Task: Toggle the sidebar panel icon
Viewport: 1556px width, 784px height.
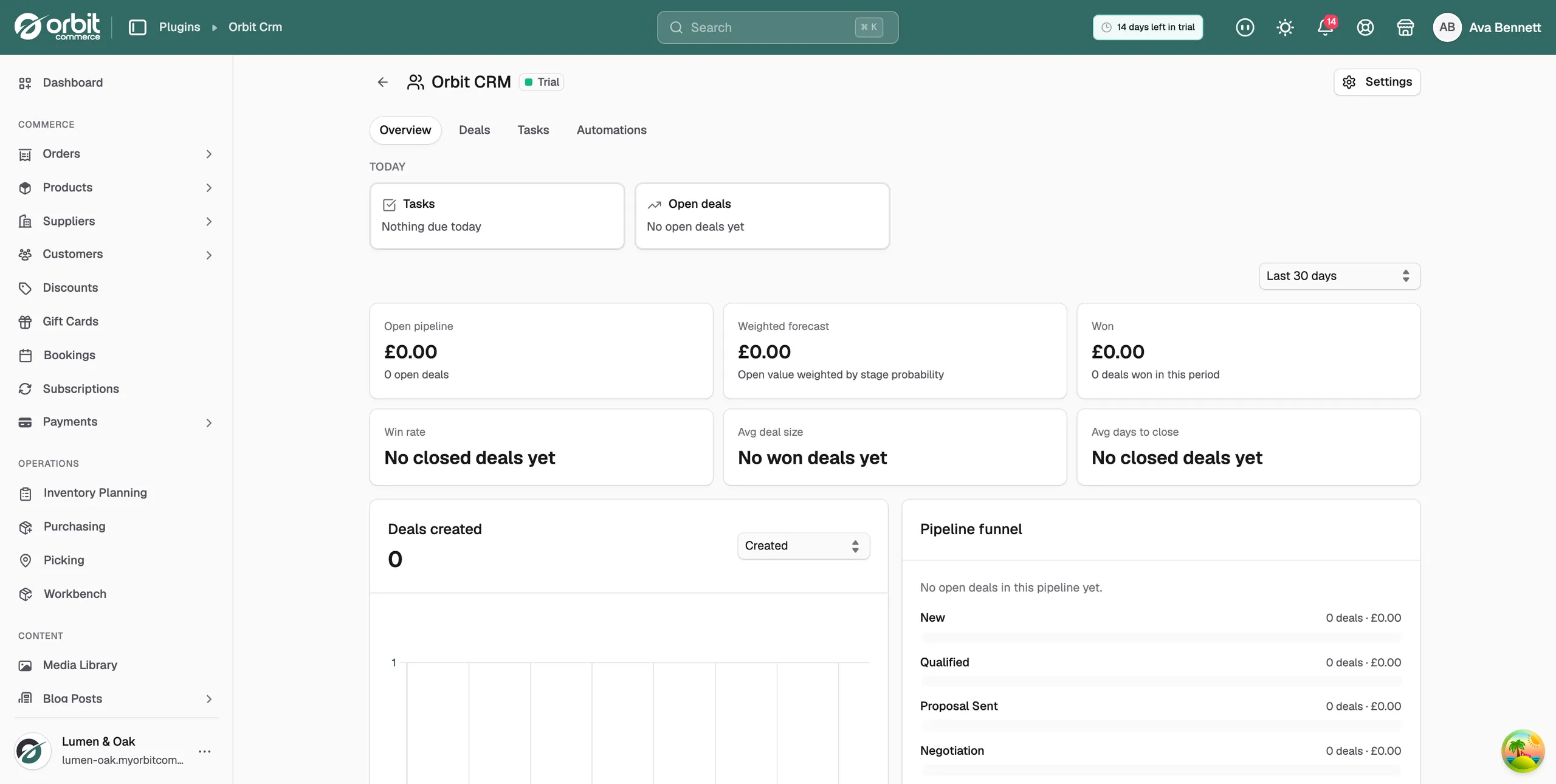Action: [x=138, y=27]
